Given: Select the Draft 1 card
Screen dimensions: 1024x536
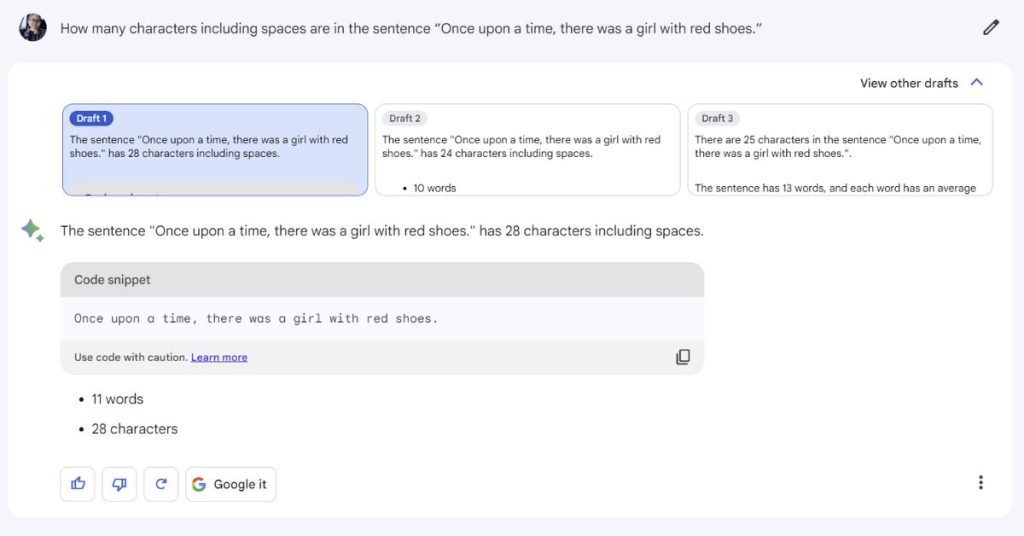Looking at the screenshot, I should point(215,150).
